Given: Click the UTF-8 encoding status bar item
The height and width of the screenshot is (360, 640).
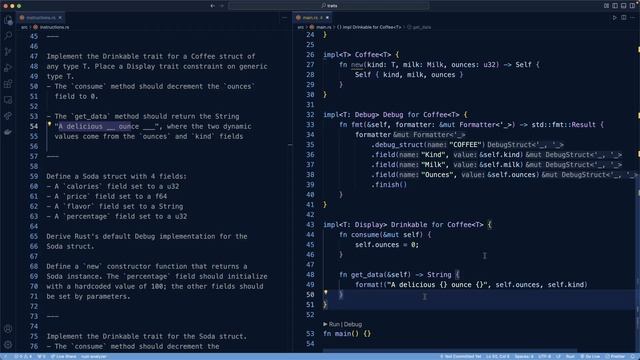Looking at the screenshot, I should click(544, 356).
